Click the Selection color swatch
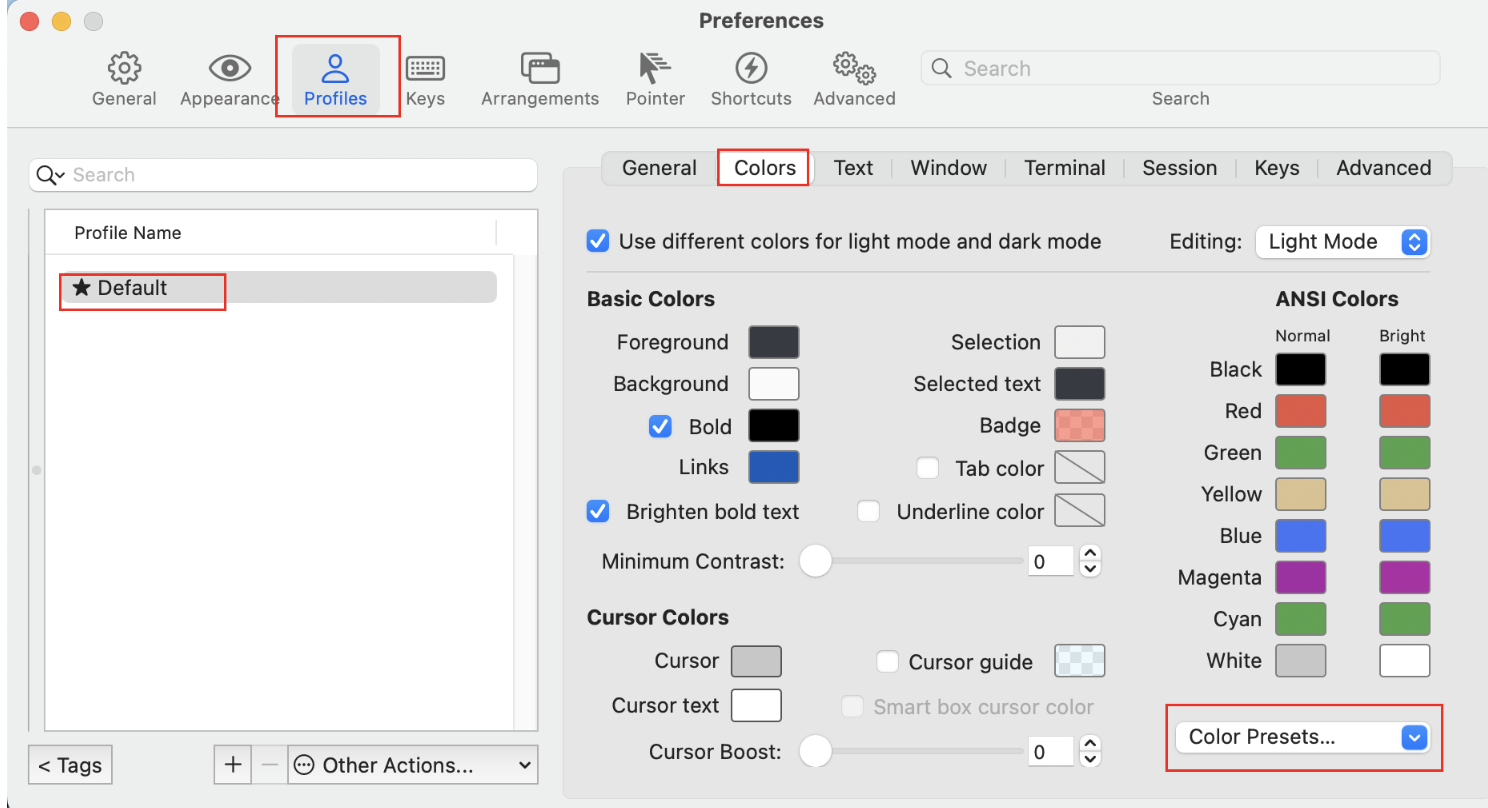 click(x=1080, y=342)
